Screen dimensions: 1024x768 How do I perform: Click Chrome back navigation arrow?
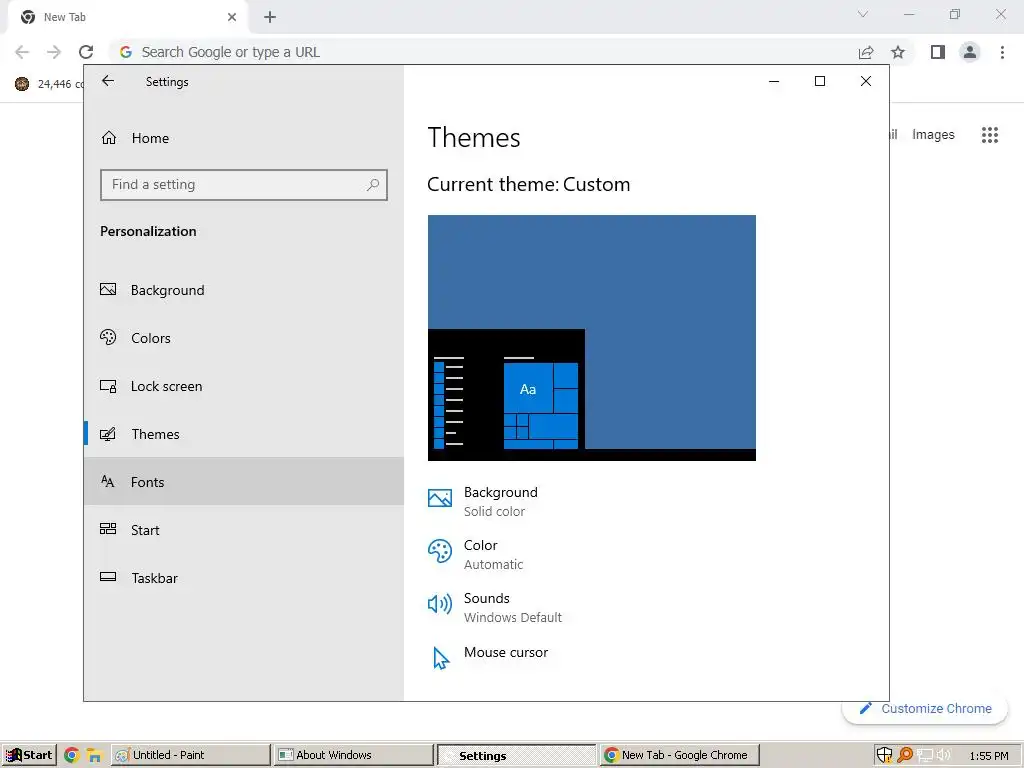22,52
